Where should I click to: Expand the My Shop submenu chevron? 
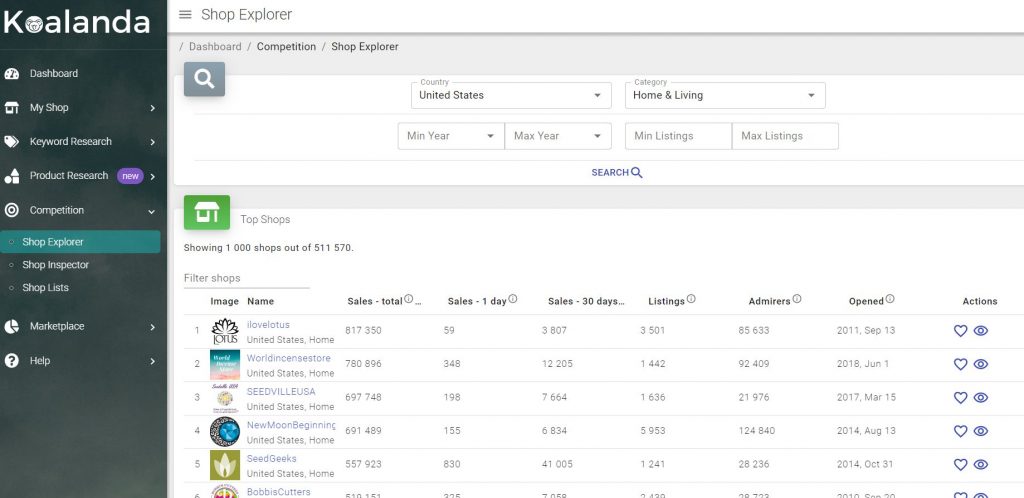click(x=152, y=108)
